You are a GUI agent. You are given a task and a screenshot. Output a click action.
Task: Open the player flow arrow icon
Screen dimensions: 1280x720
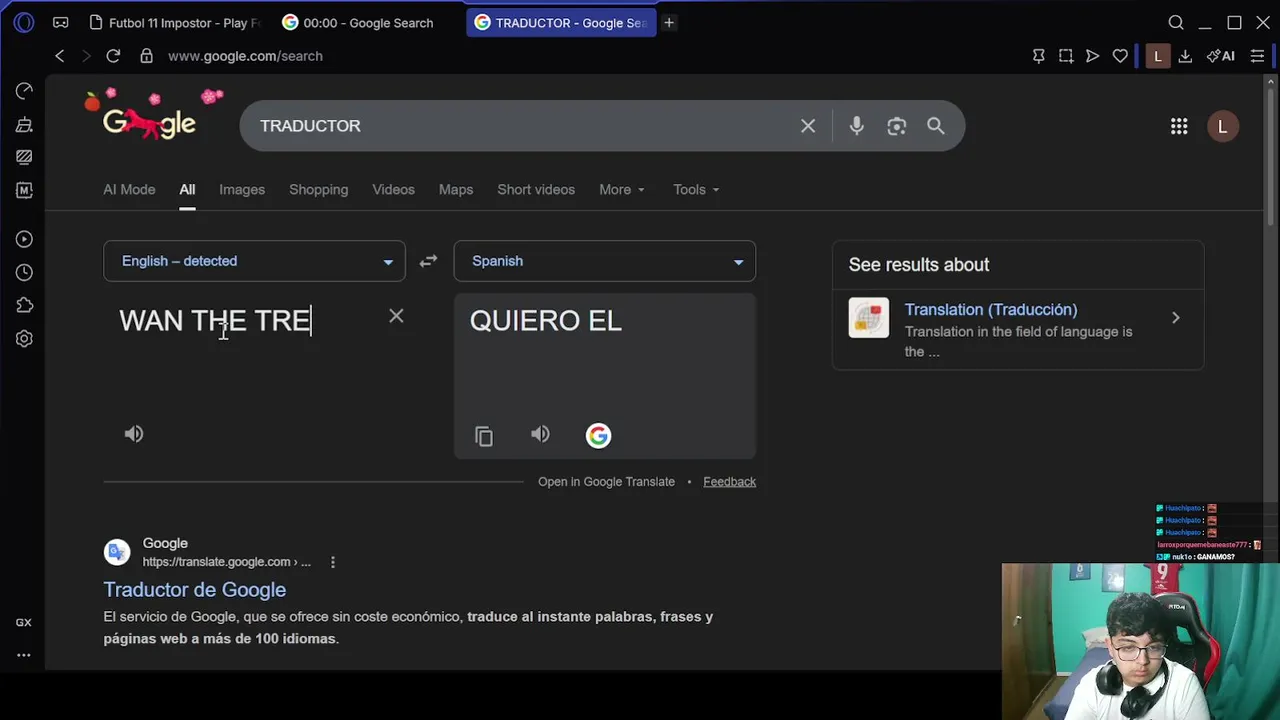point(1092,56)
